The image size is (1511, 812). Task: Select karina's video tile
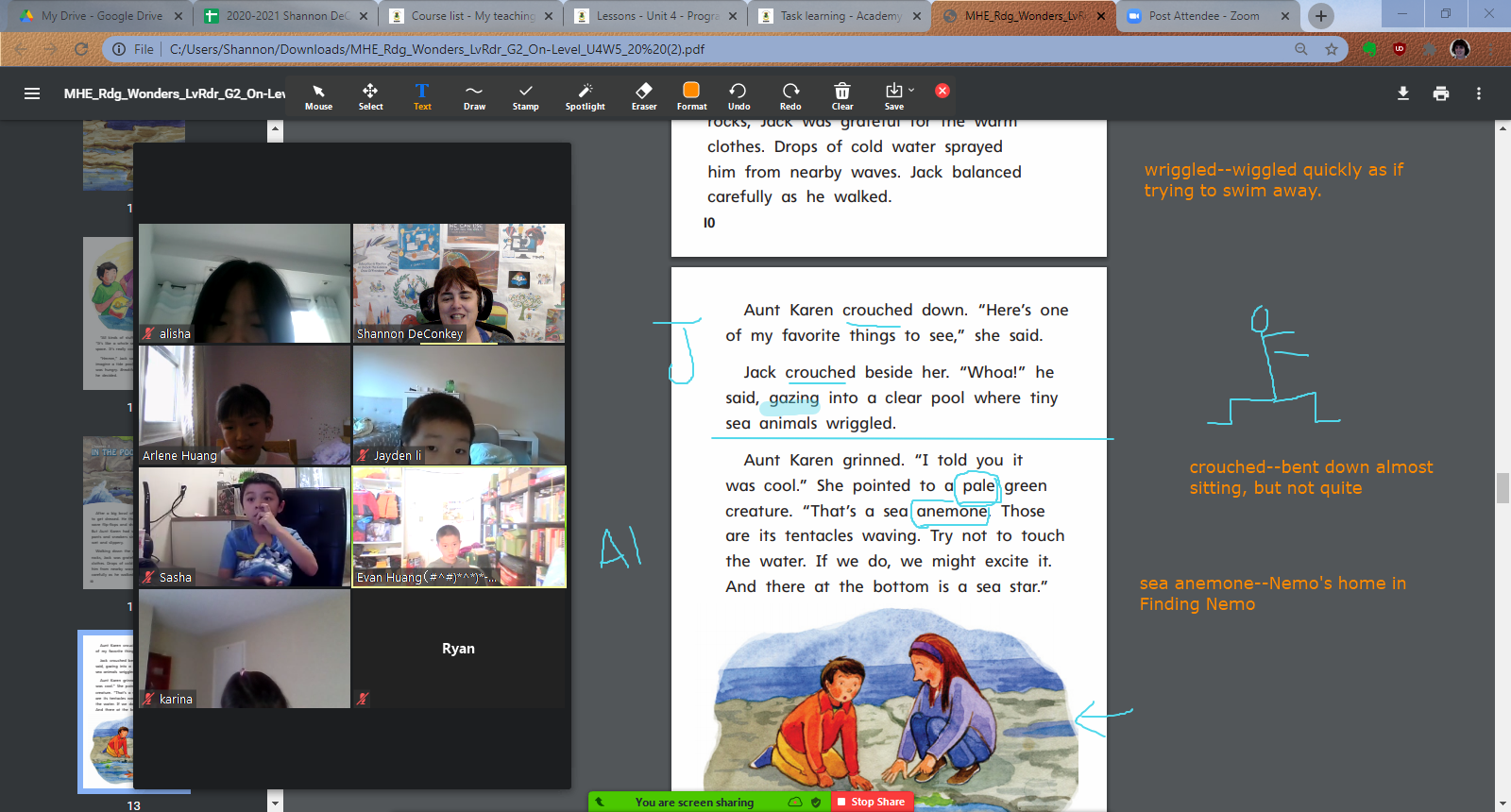245,649
